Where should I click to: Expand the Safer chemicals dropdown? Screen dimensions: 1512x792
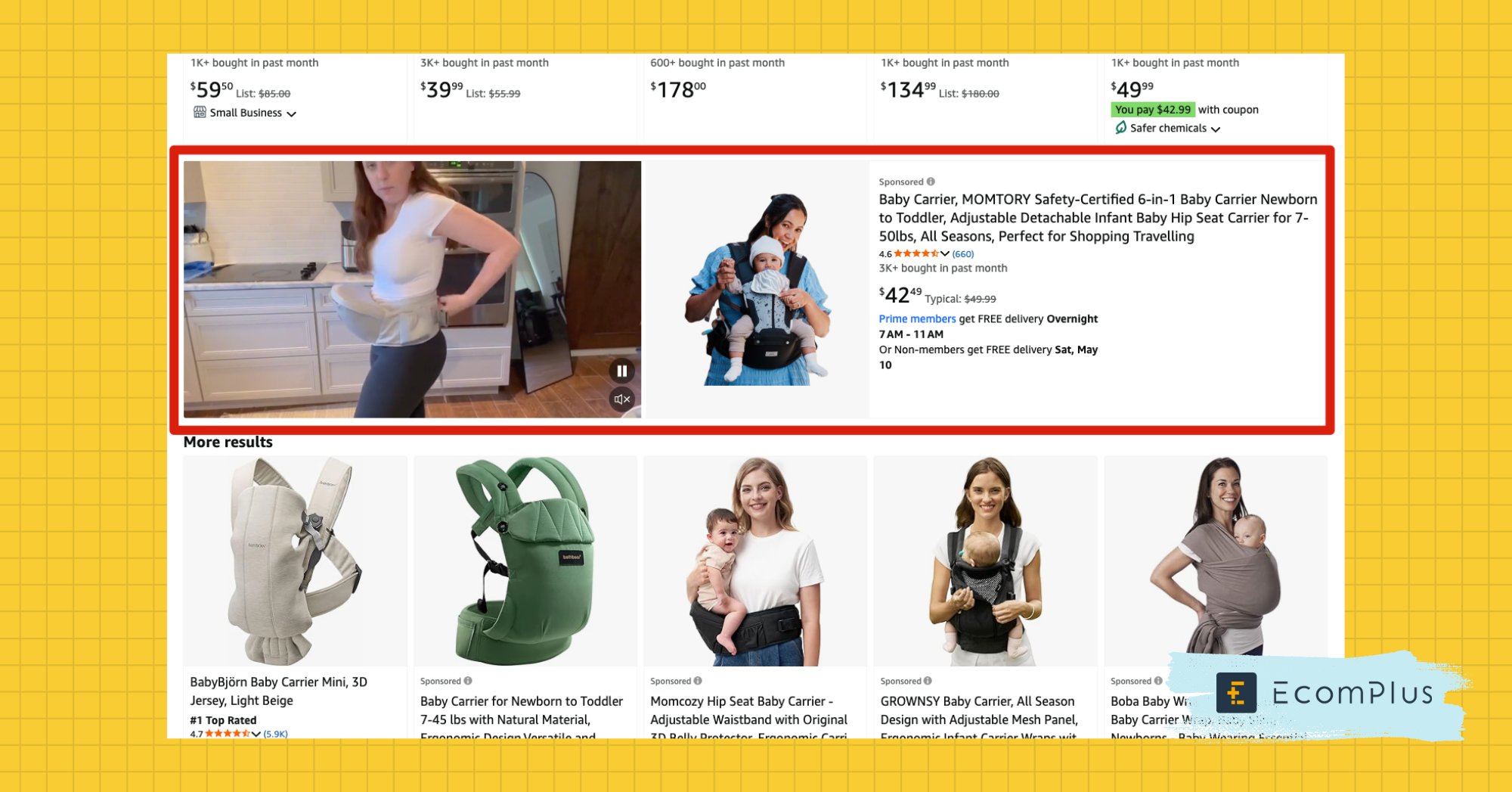click(1216, 129)
